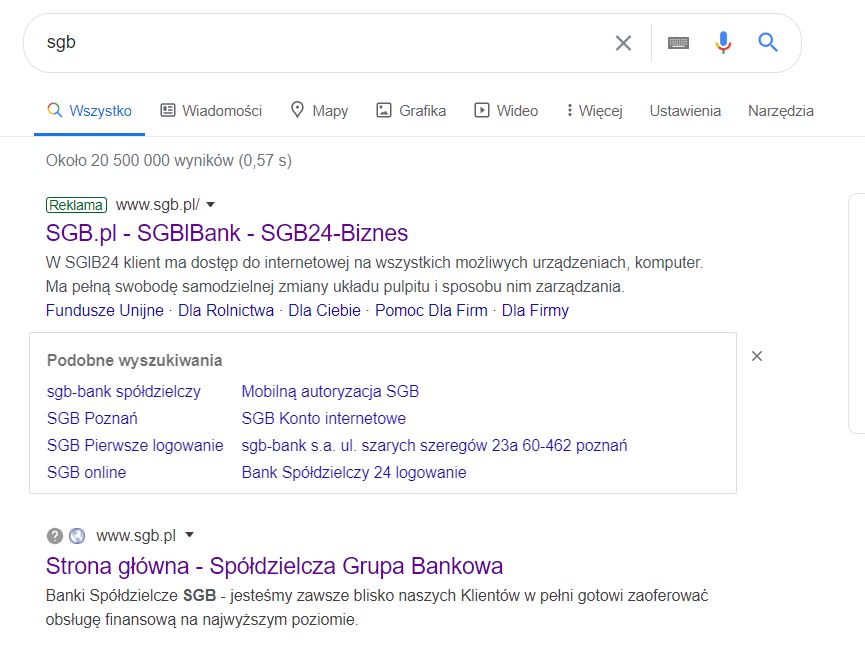Search for Mobilną autoryzacja SGB
865x647 pixels.
[330, 392]
